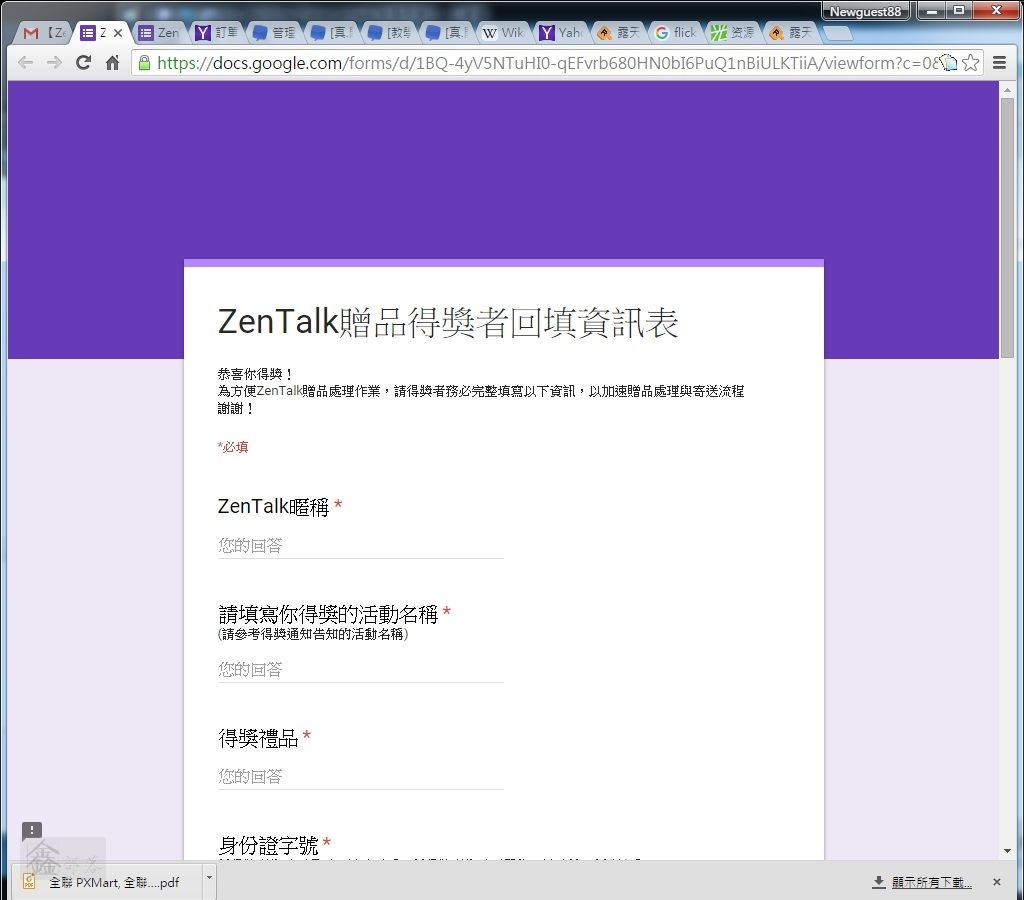
Task: Open the Chrome hamburger menu
Action: (999, 63)
